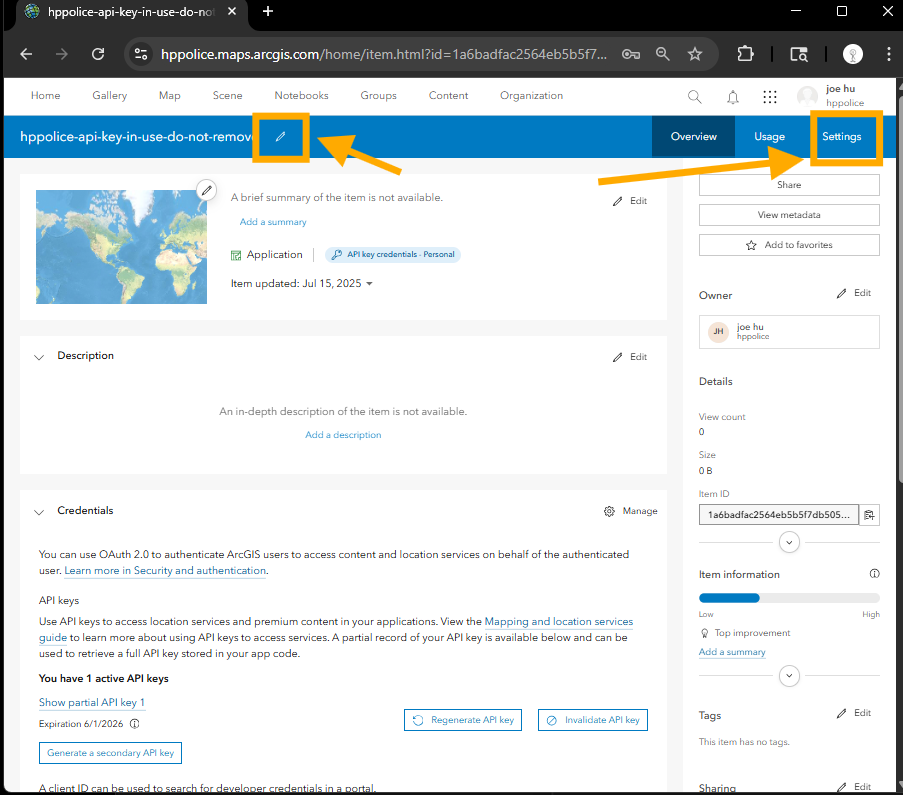This screenshot has width=903, height=795.
Task: Open Notebooks from the top navigation
Action: [x=301, y=96]
